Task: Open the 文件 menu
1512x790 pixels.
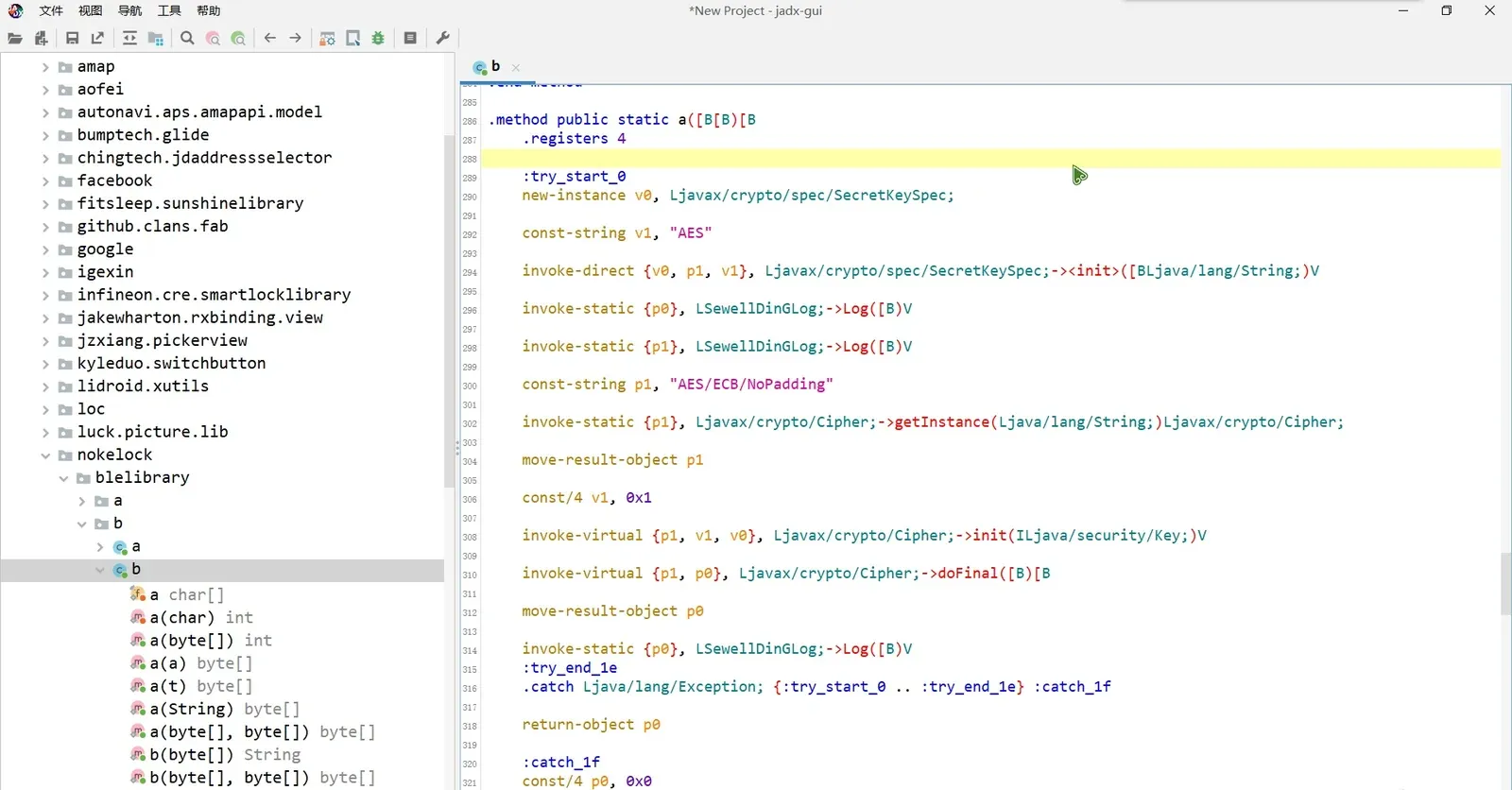Action: 51,11
